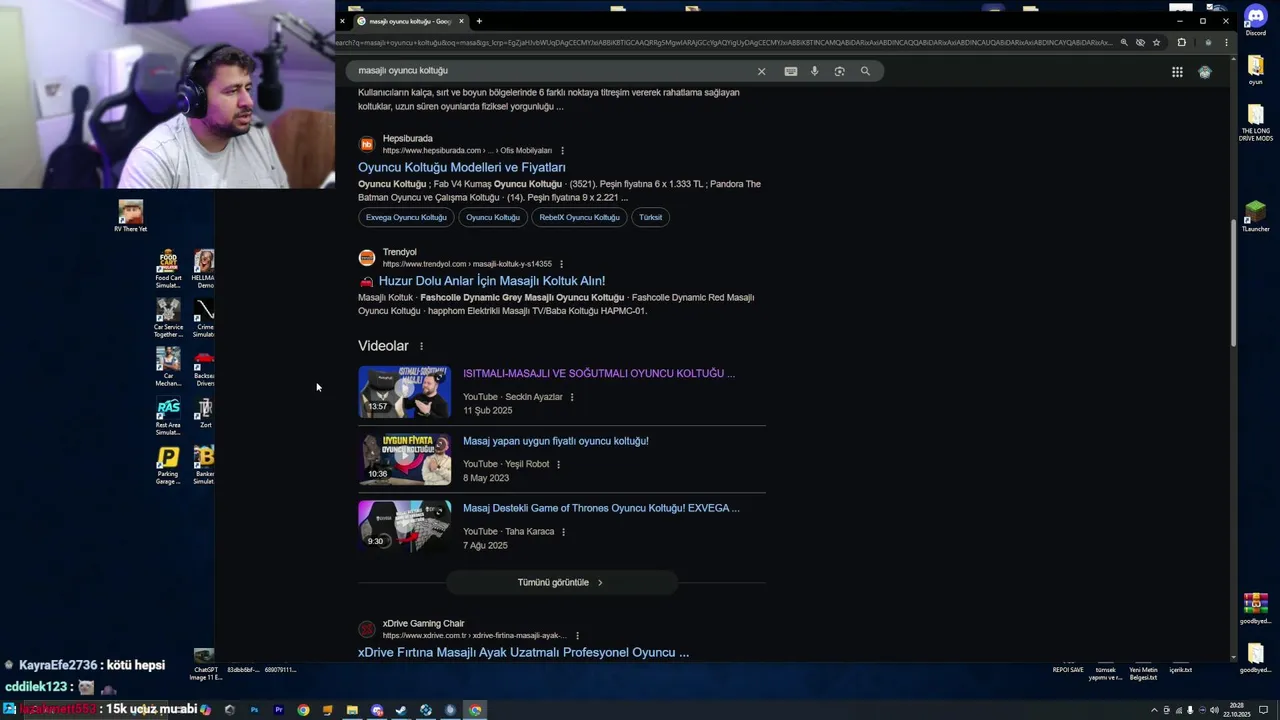Image resolution: width=1280 pixels, height=720 pixels.
Task: Open Car Service Together desktop shortcut
Action: 168,318
